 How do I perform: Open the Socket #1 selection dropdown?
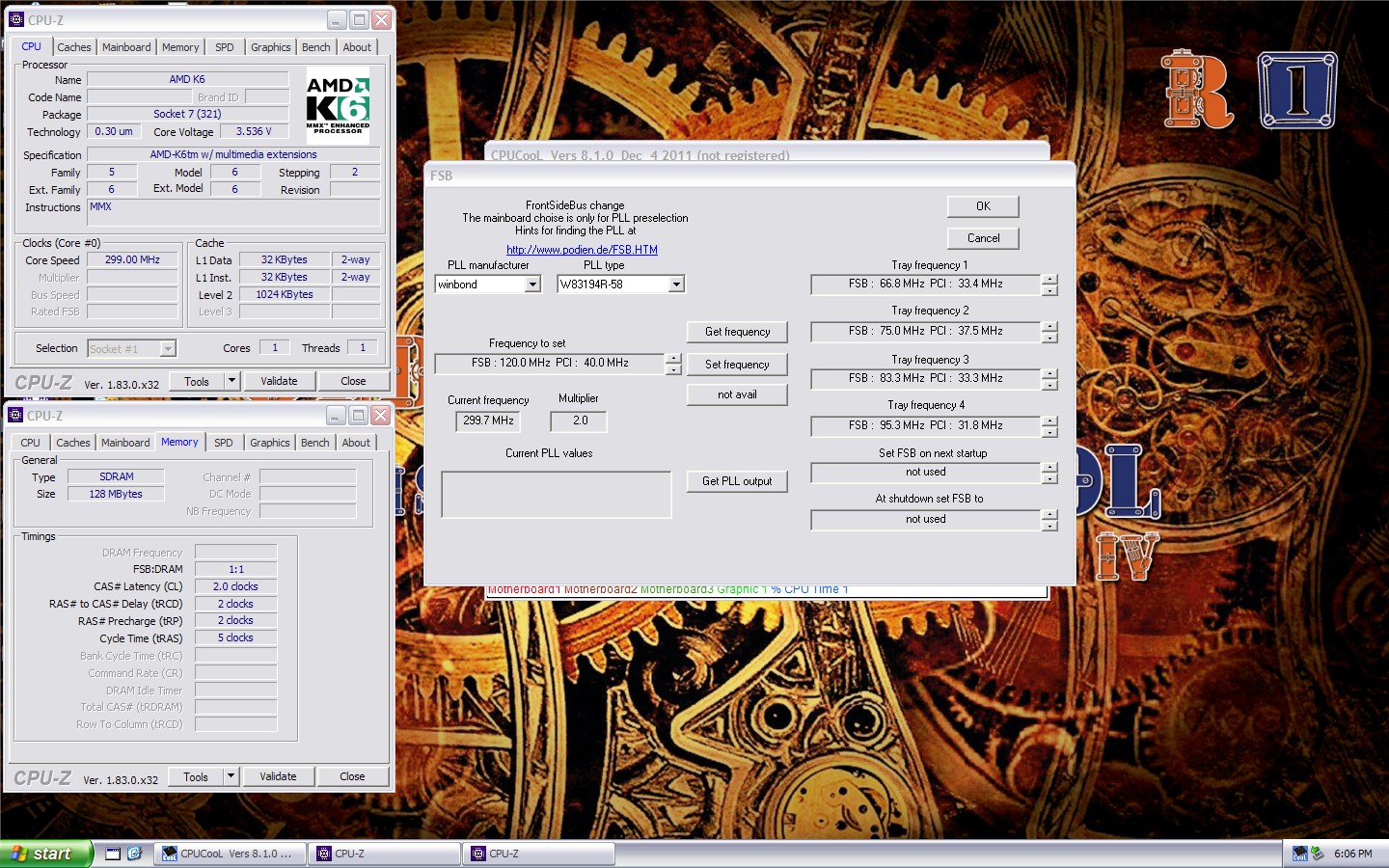click(x=168, y=349)
